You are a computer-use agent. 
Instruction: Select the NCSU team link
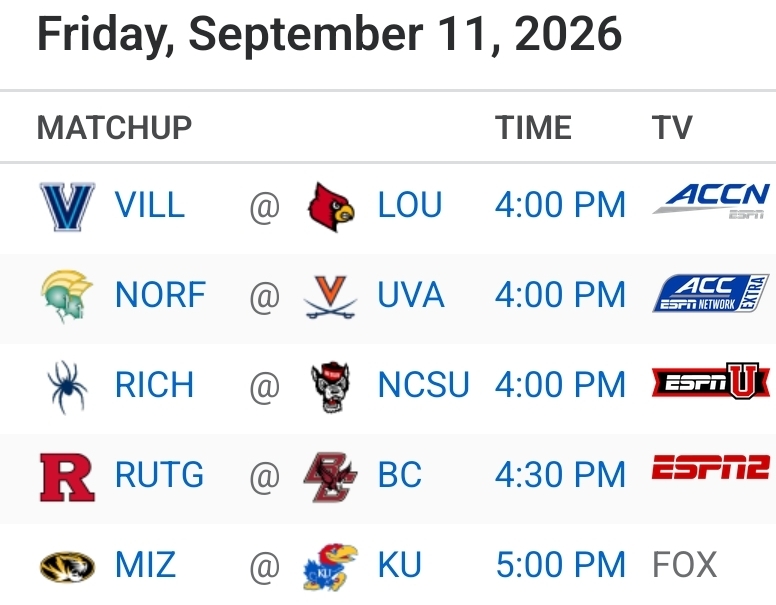pyautogui.click(x=424, y=385)
